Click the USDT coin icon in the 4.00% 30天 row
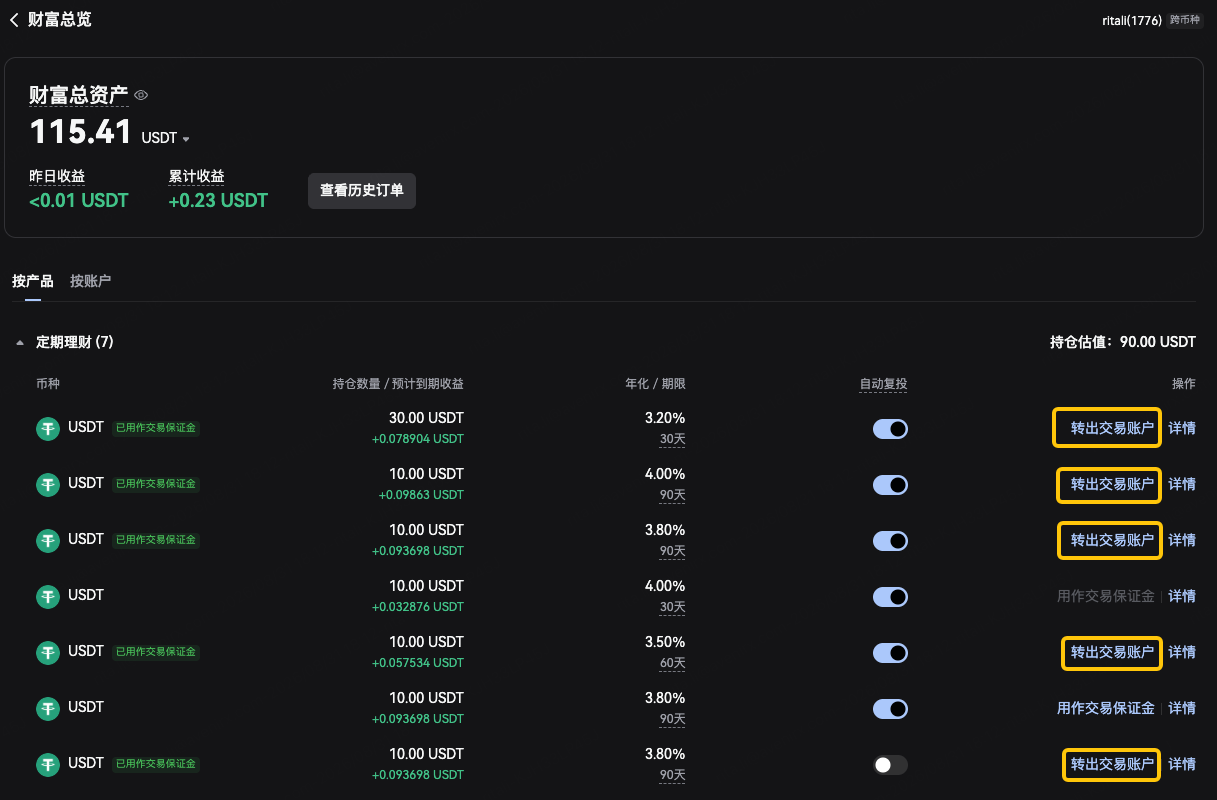 [x=48, y=597]
